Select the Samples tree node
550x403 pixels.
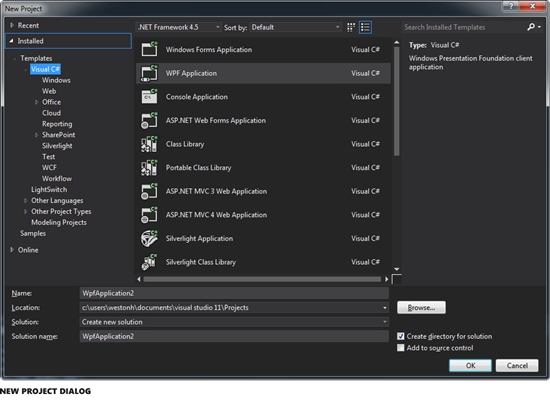33,233
